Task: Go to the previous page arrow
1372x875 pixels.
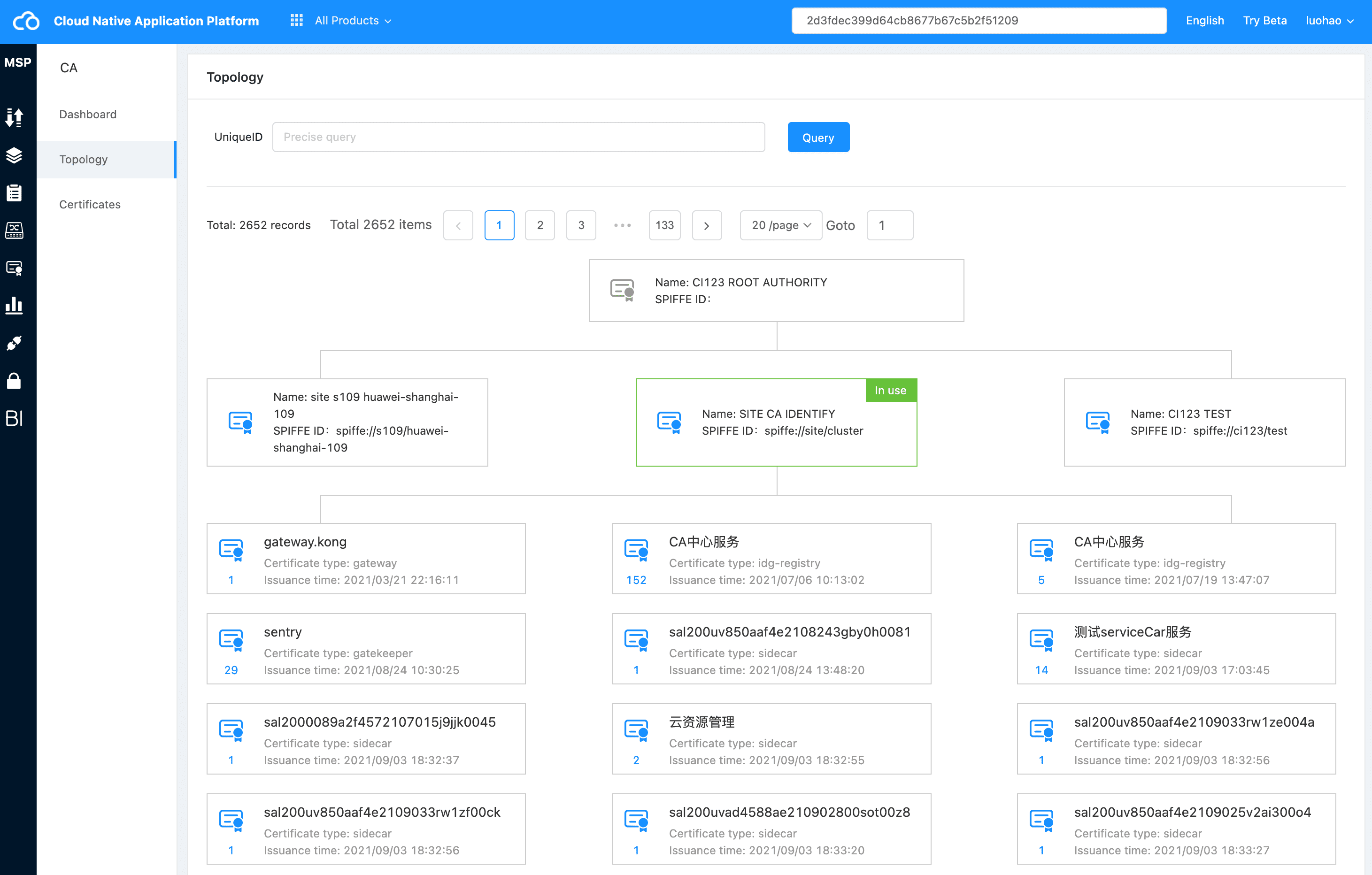Action: tap(458, 225)
